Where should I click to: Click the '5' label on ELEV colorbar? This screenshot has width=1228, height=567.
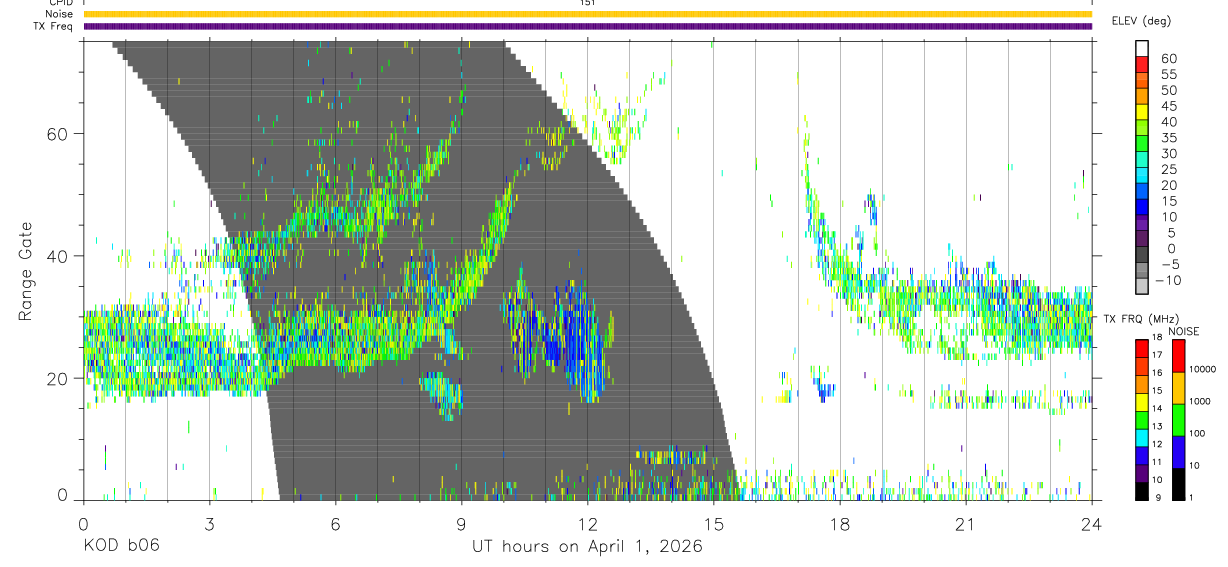point(1171,233)
